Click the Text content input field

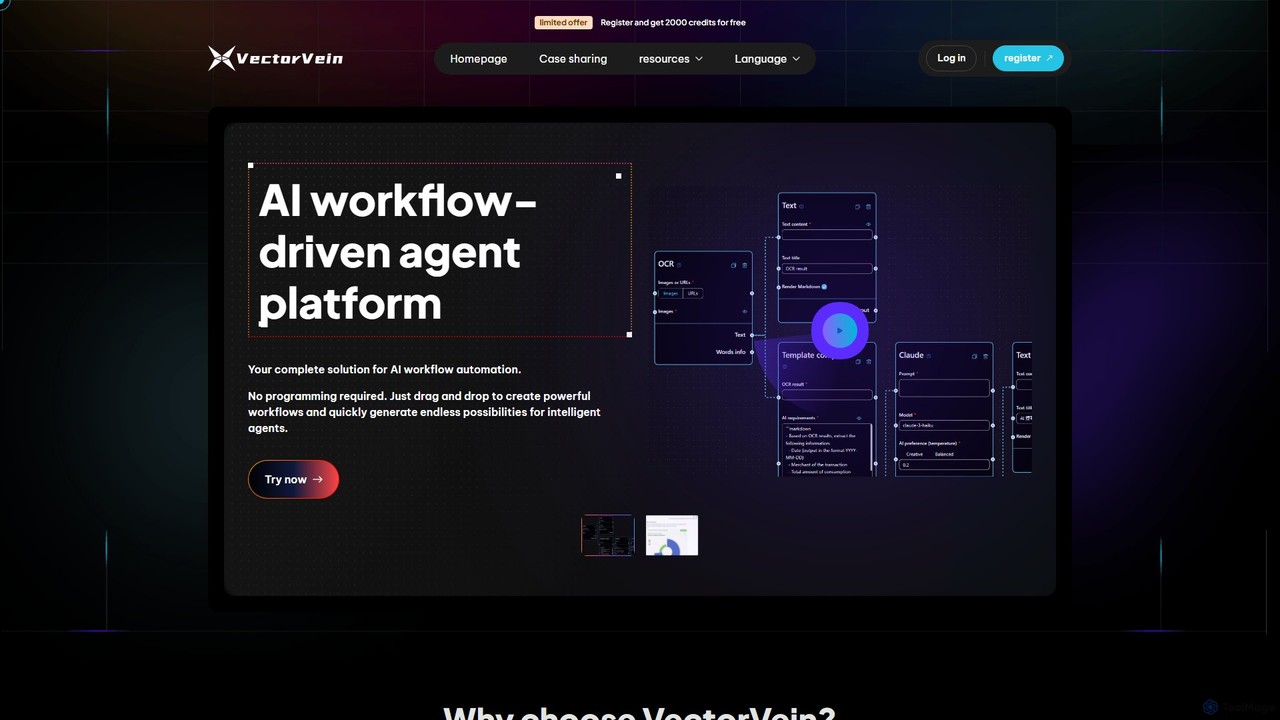point(827,235)
